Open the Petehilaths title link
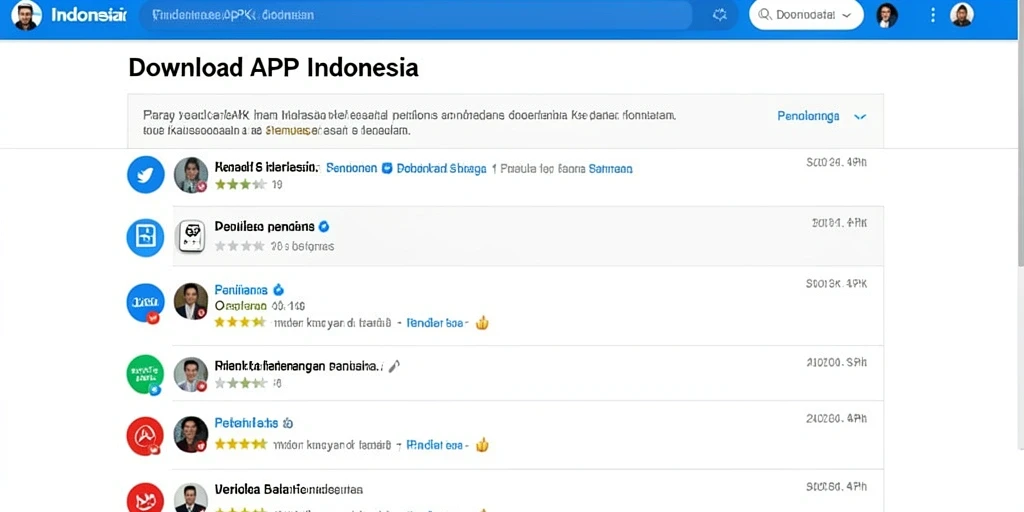This screenshot has height=512, width=1024. point(246,423)
